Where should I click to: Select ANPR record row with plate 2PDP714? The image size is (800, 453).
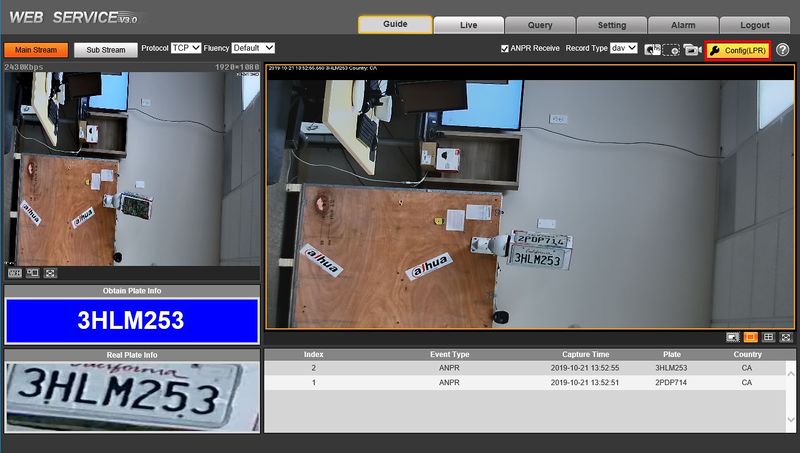(x=524, y=383)
